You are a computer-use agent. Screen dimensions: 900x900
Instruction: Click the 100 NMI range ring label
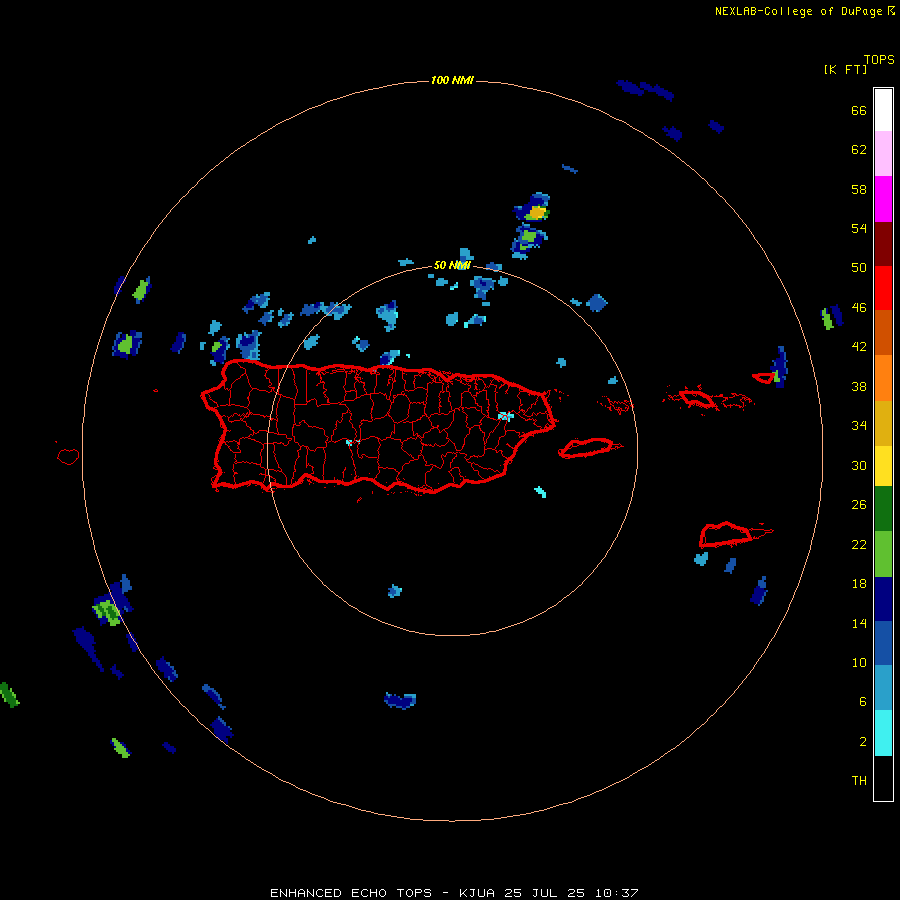(x=452, y=80)
